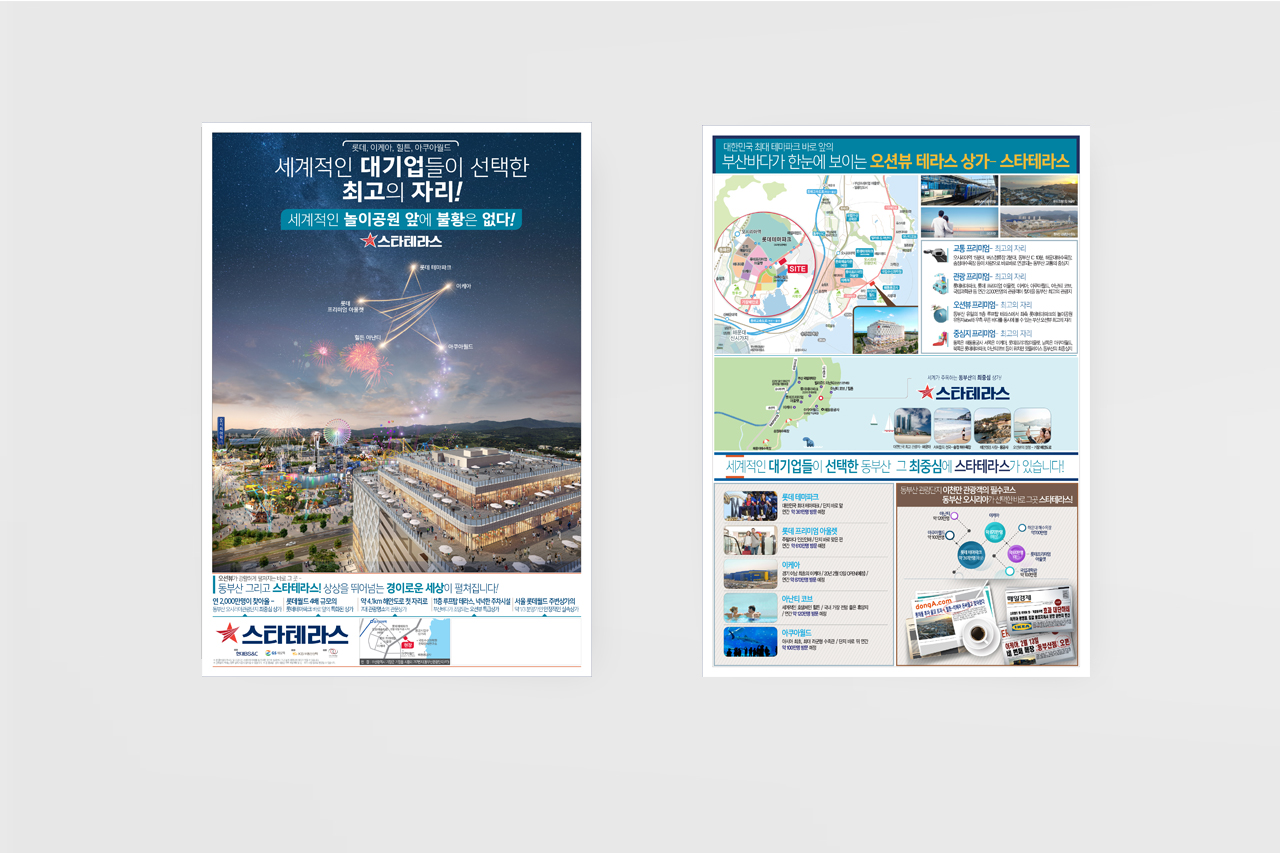Click the 롯데 프리미엄 아울렛 star point label

pyautogui.click(x=358, y=306)
